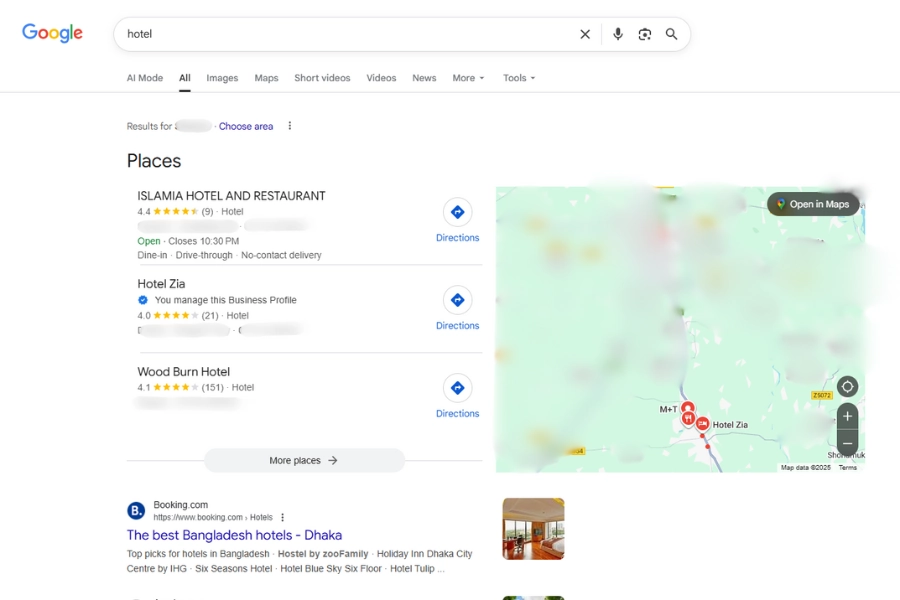Viewport: 900px width, 600px height.
Task: Get directions to Wood Burn Hotel
Action: point(457,388)
